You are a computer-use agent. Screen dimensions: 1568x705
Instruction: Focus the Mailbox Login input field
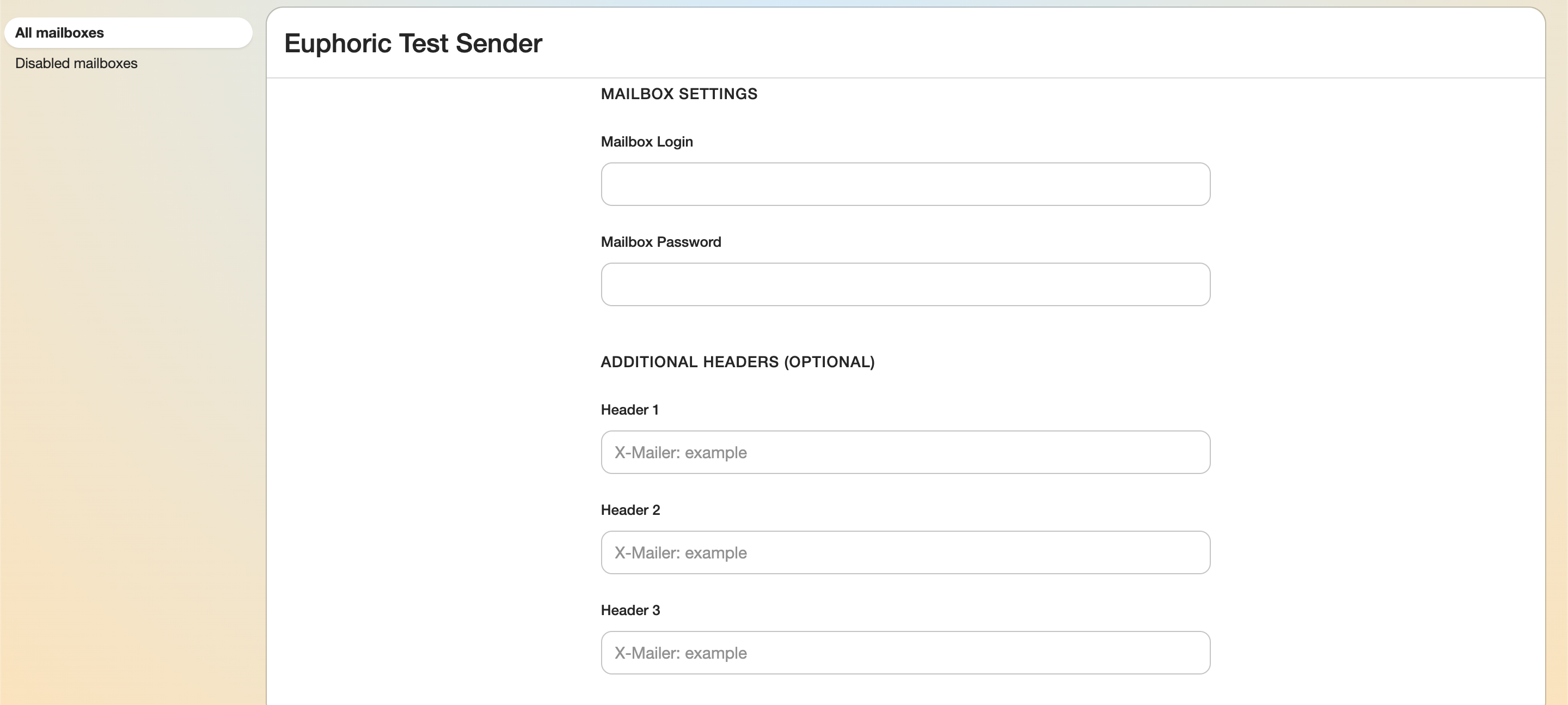pyautogui.click(x=905, y=184)
